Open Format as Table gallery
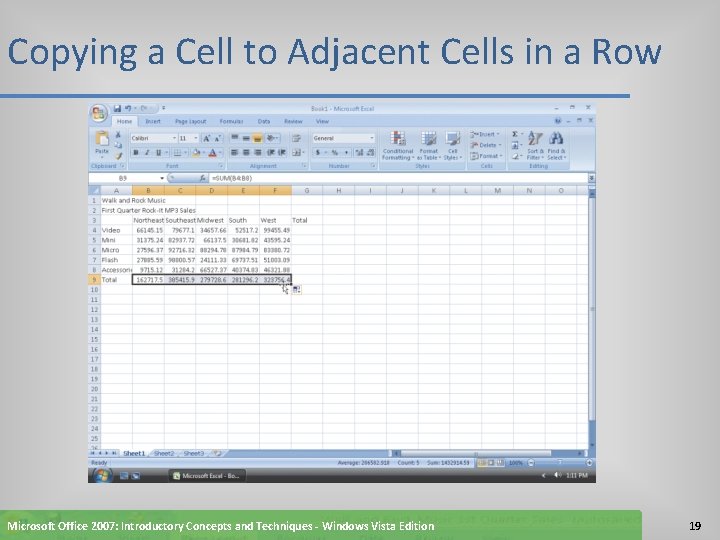The image size is (720, 540). [428, 146]
